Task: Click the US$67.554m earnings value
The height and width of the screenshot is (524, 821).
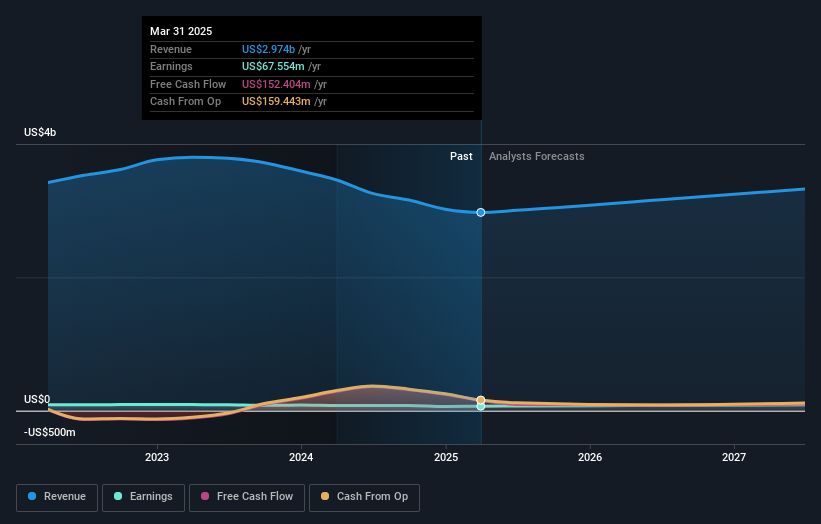Action: coord(273,66)
